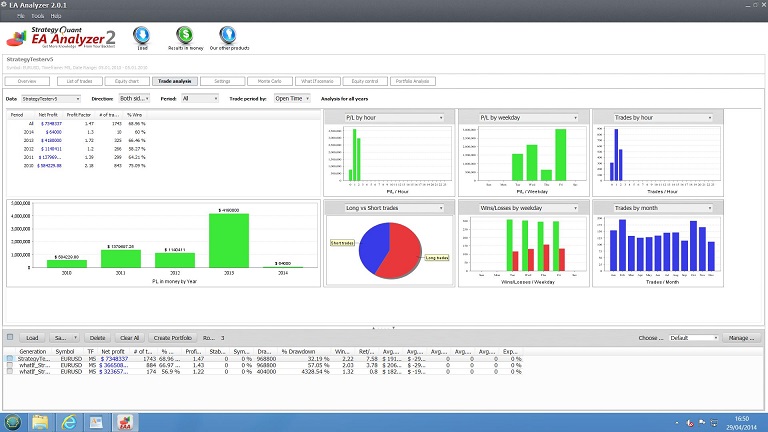The height and width of the screenshot is (432, 768).
Task: Click the Net profit column header
Action: tap(113, 351)
